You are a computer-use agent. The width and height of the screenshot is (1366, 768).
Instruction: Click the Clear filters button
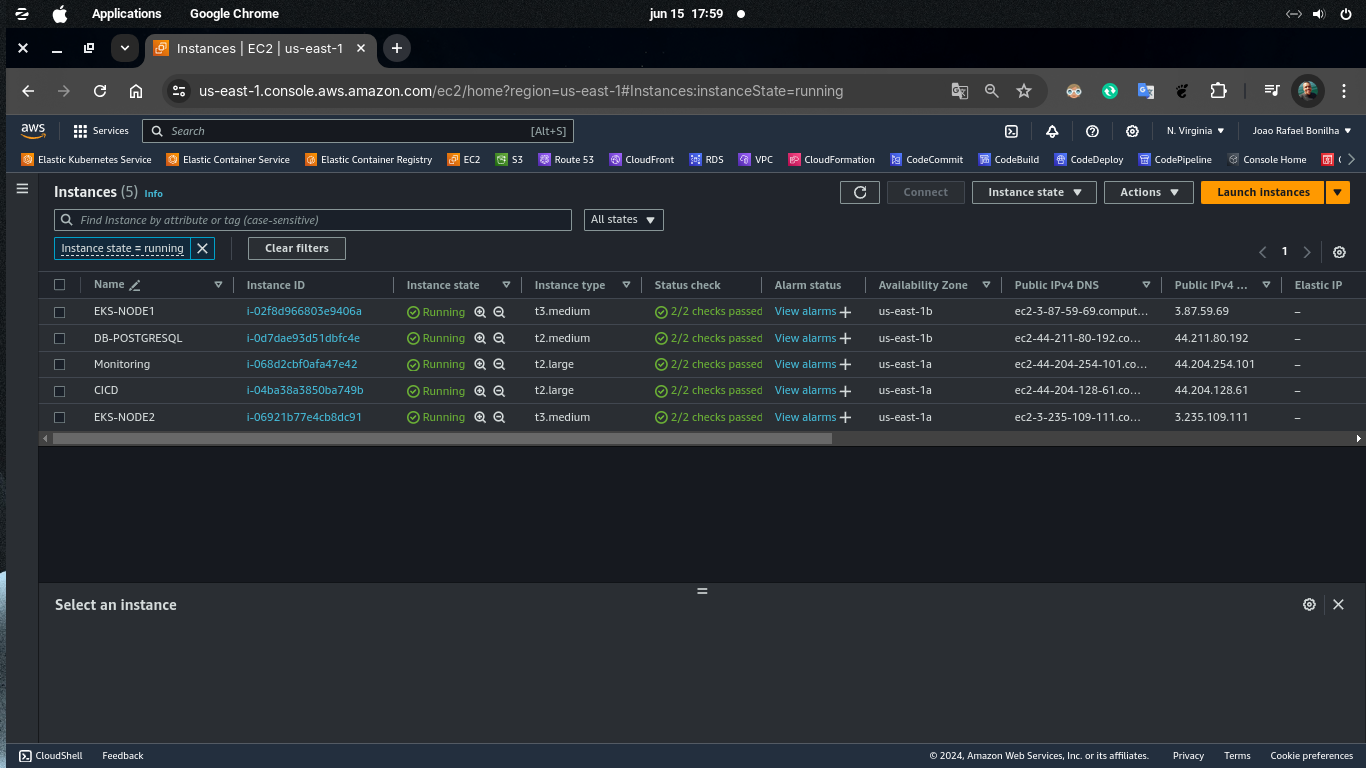297,248
